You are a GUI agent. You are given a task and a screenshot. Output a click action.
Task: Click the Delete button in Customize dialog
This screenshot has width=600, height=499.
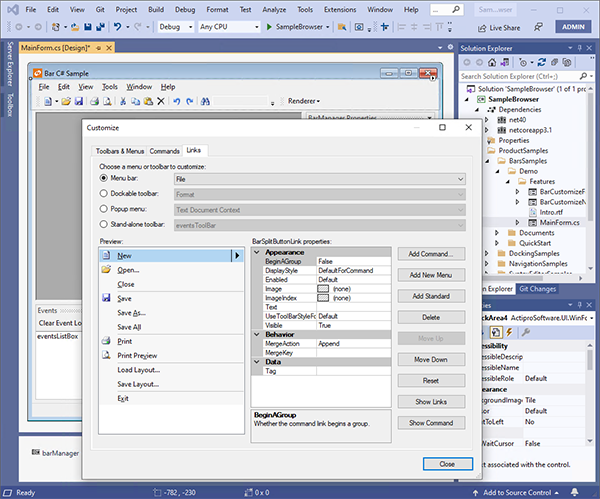[x=431, y=318]
